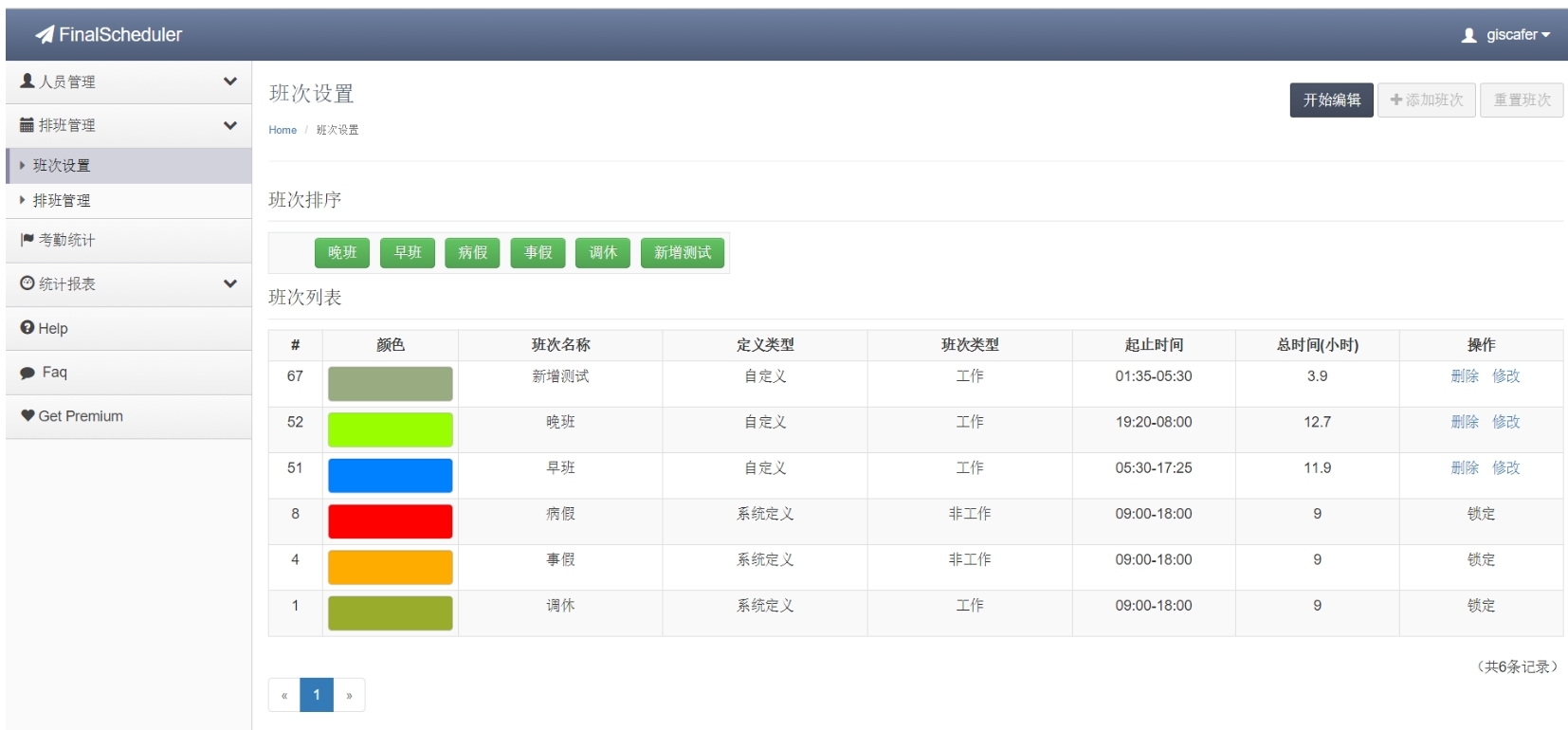Click 非工作 in the 事假 row
This screenshot has height=730, width=1568.
(970, 559)
